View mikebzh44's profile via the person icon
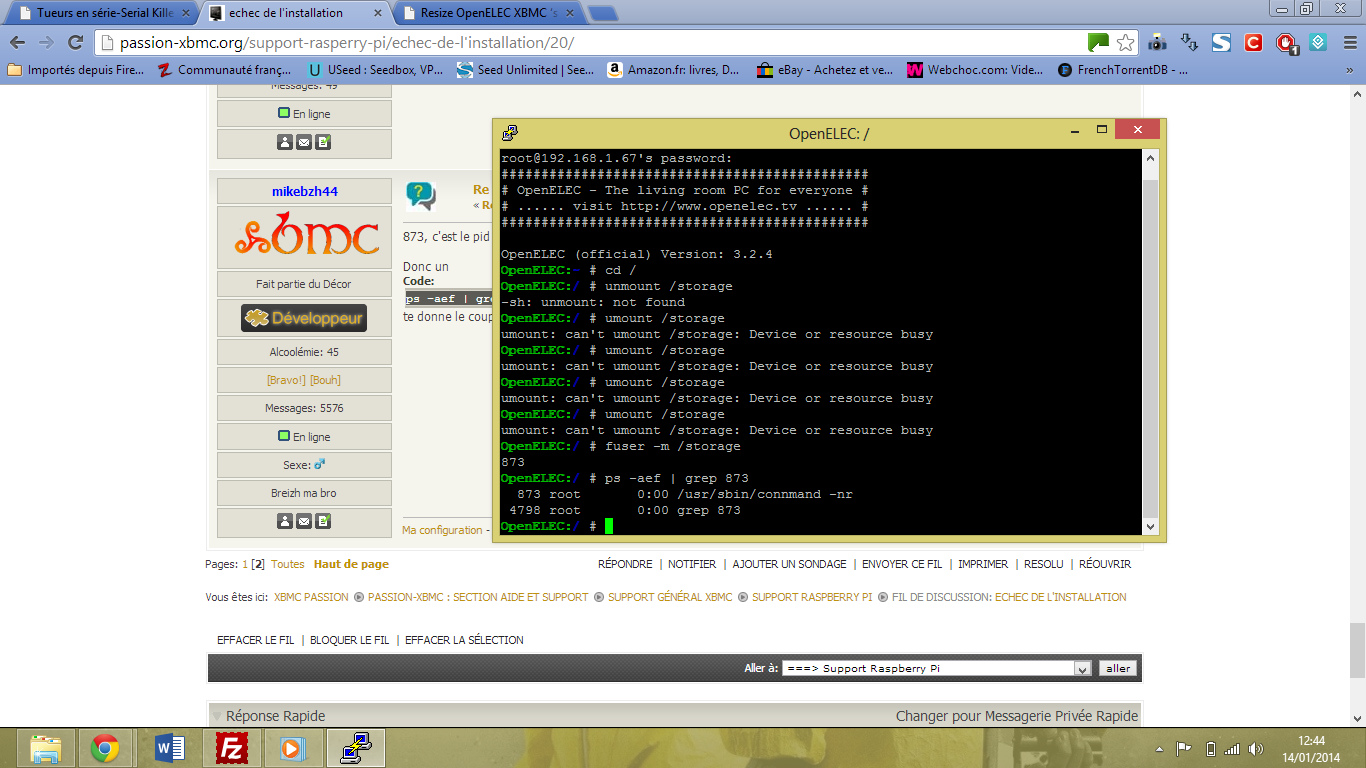 pyautogui.click(x=285, y=521)
